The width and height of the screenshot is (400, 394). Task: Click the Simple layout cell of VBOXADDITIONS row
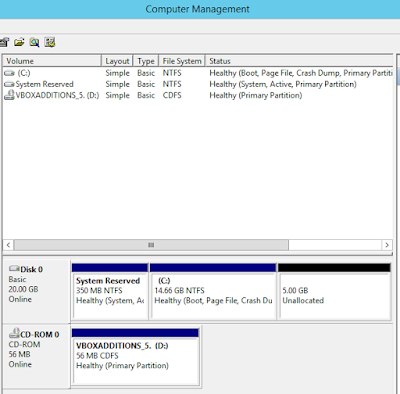tap(117, 95)
